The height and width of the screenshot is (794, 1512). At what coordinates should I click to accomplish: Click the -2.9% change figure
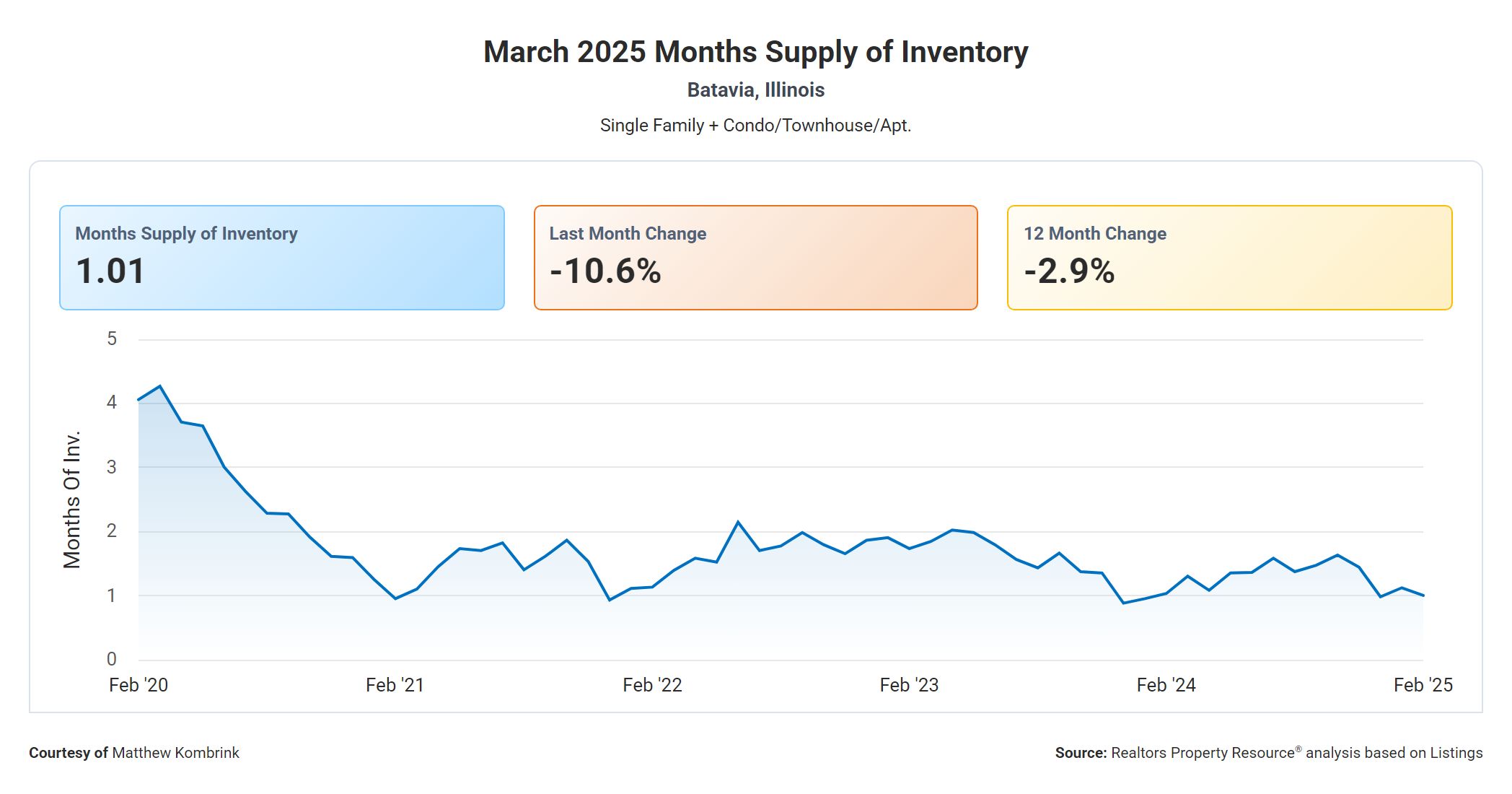(1069, 271)
